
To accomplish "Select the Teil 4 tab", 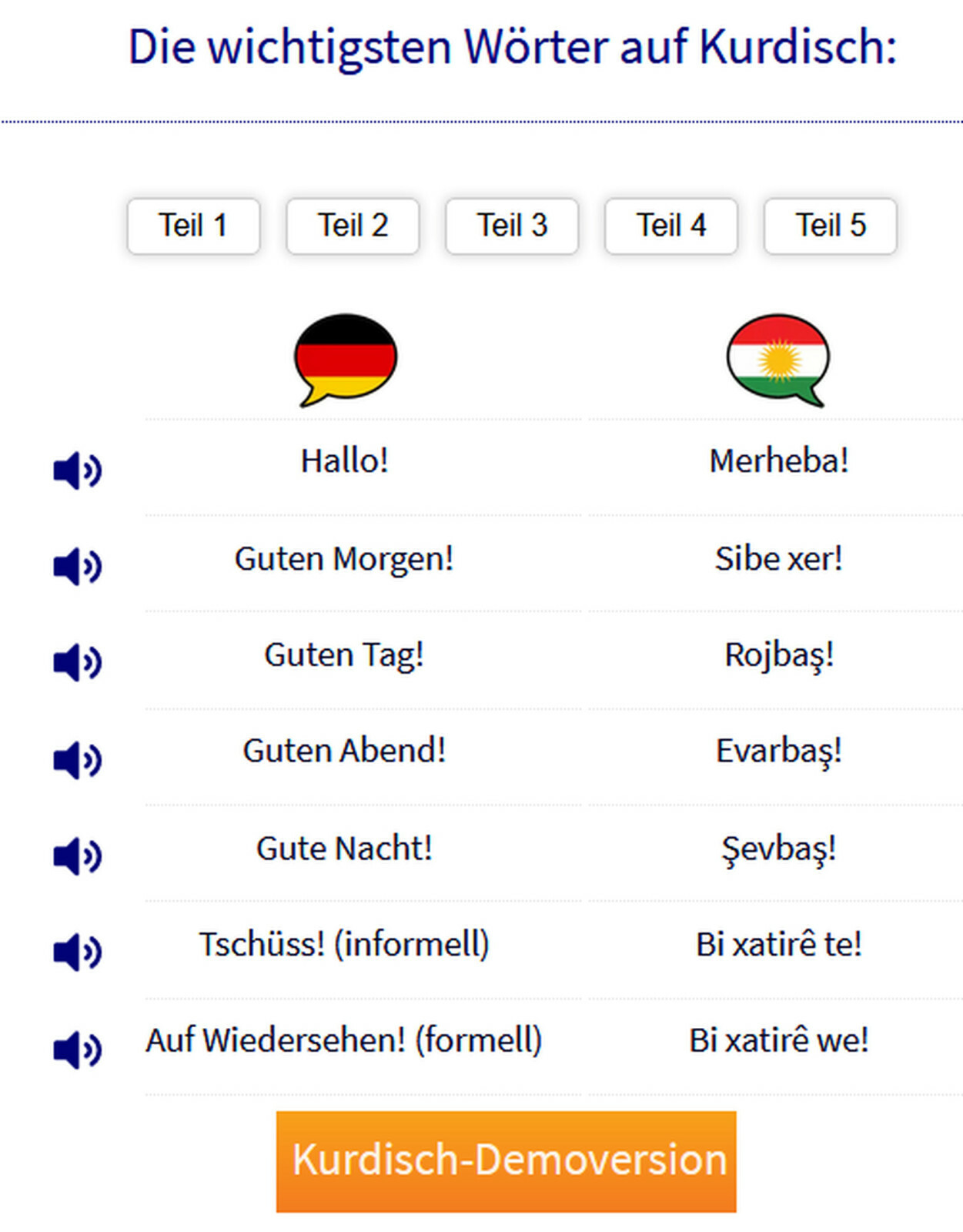I will [x=671, y=226].
